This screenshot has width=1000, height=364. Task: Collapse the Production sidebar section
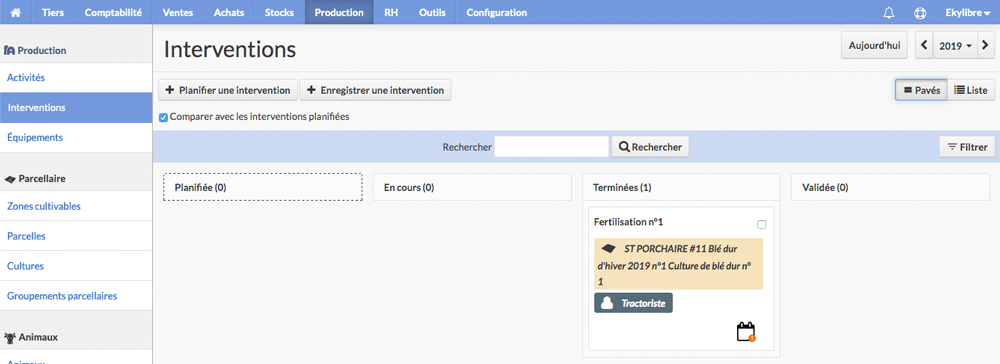pos(76,50)
